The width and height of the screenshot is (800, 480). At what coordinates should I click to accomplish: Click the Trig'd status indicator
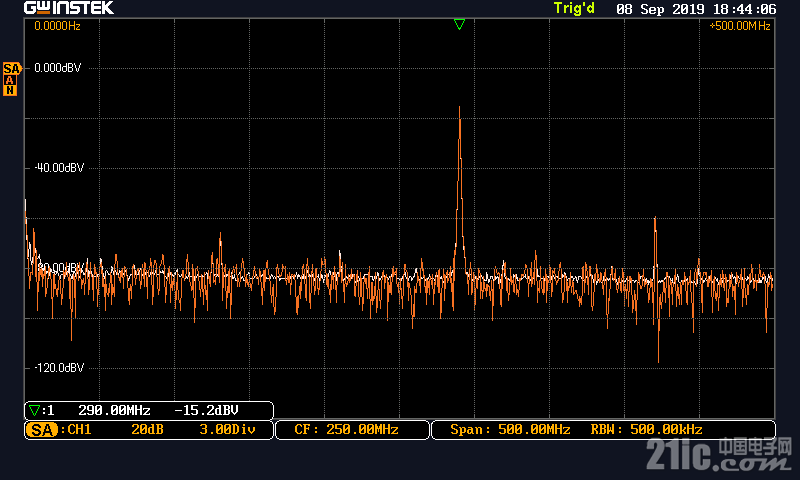[574, 8]
